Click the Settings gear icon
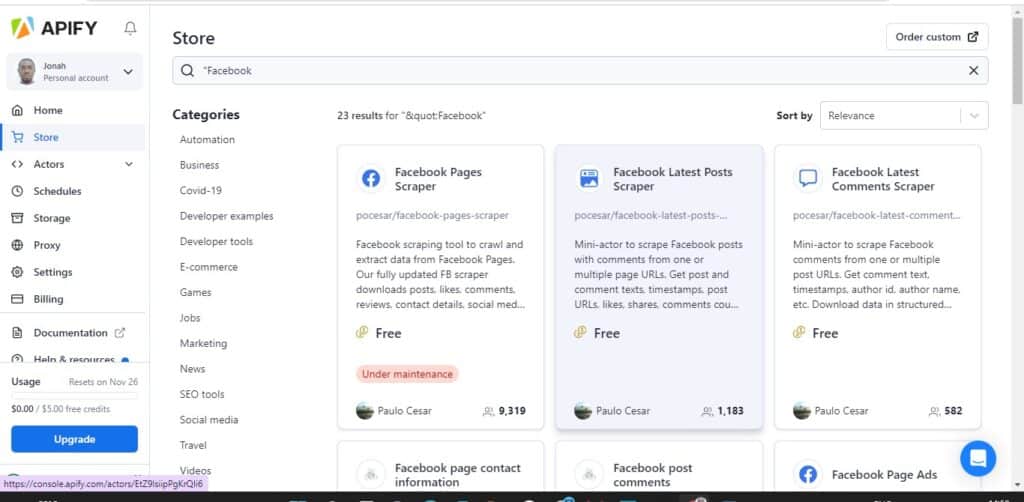 [x=18, y=272]
